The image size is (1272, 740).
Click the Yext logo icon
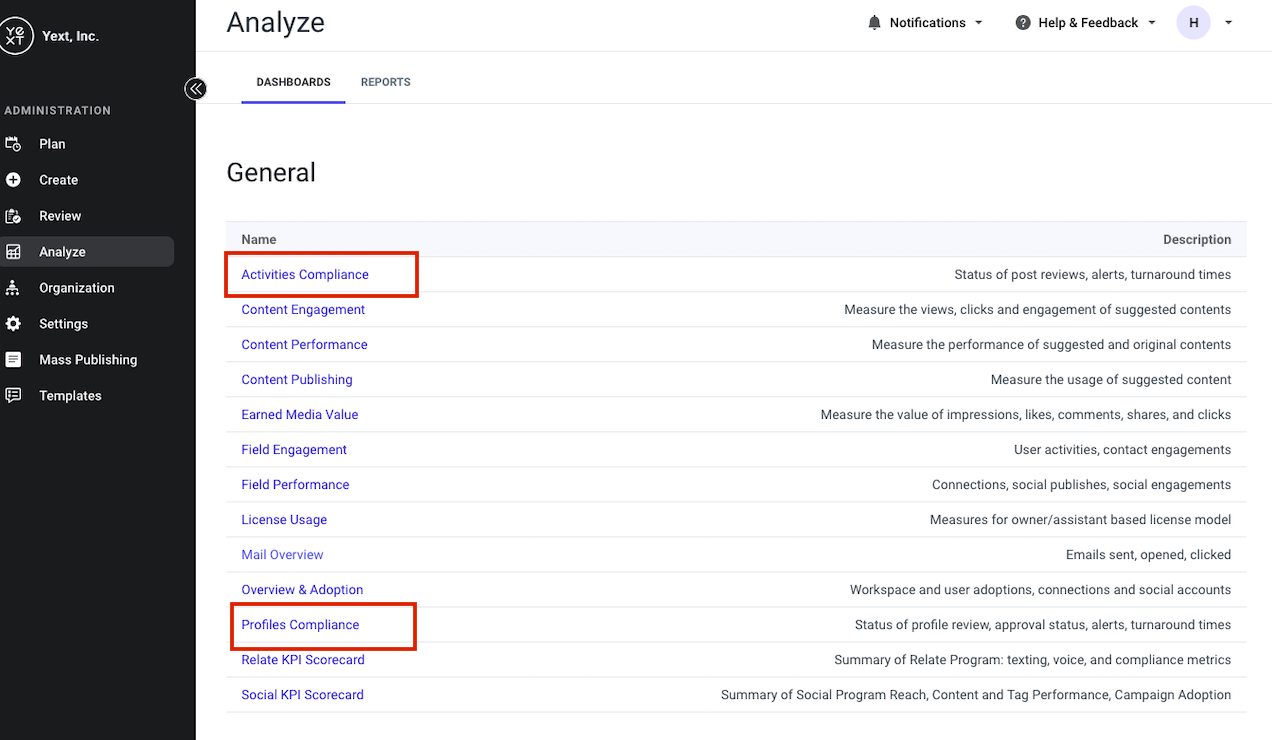pos(15,36)
